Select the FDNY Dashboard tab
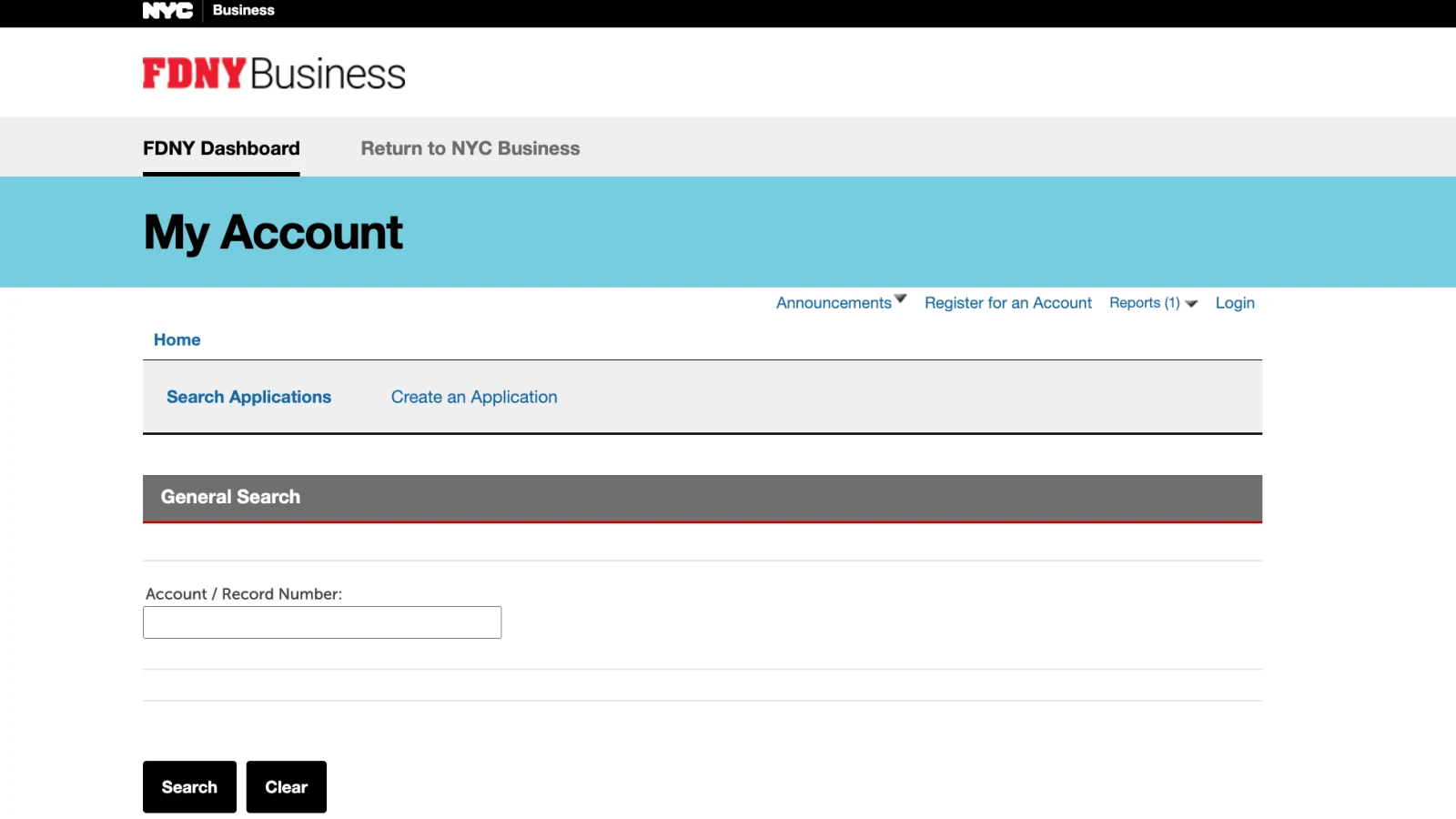Viewport: 1456px width, 819px height. pyautogui.click(x=221, y=148)
